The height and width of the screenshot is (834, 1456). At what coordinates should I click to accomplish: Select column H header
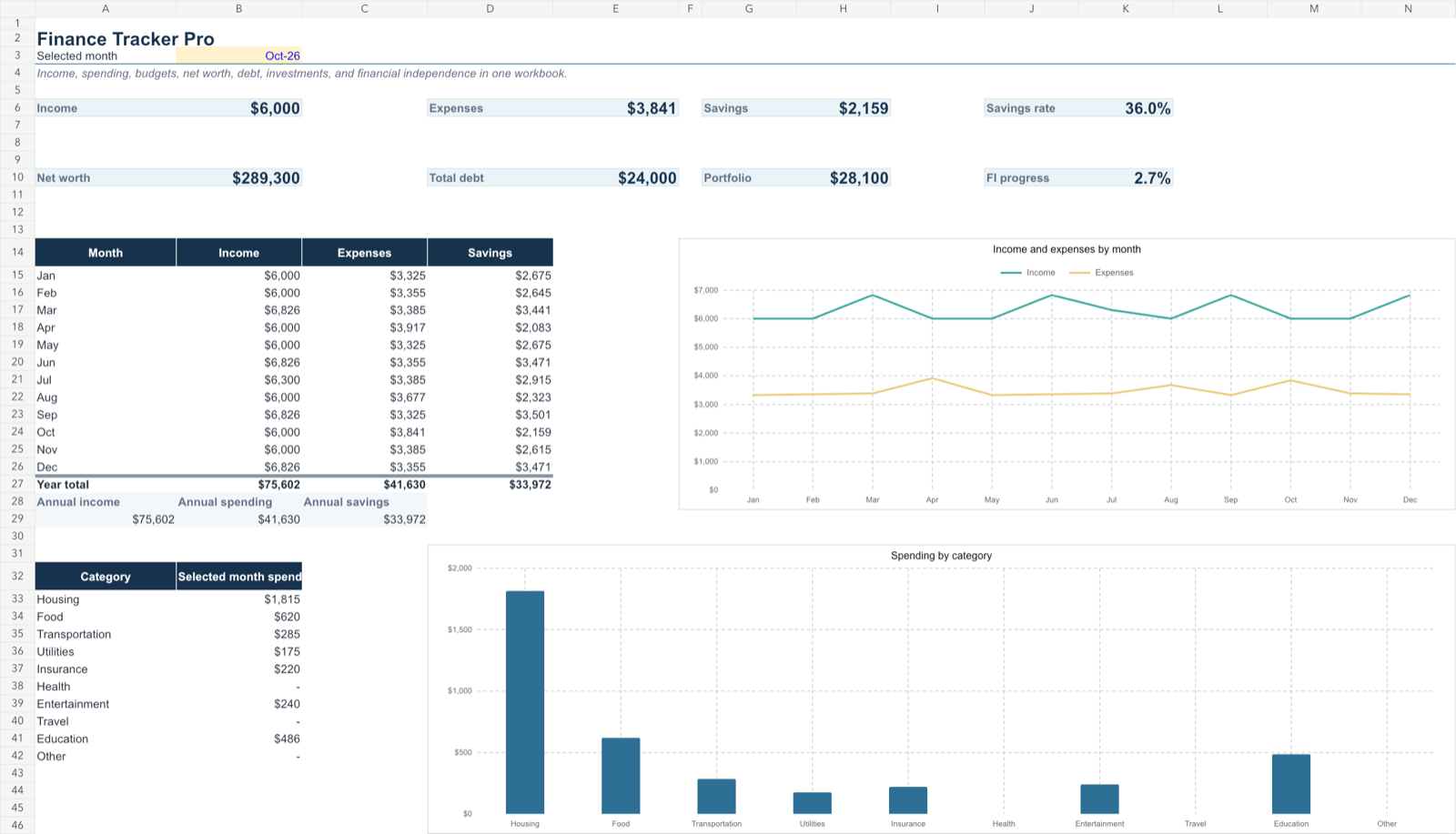[844, 8]
